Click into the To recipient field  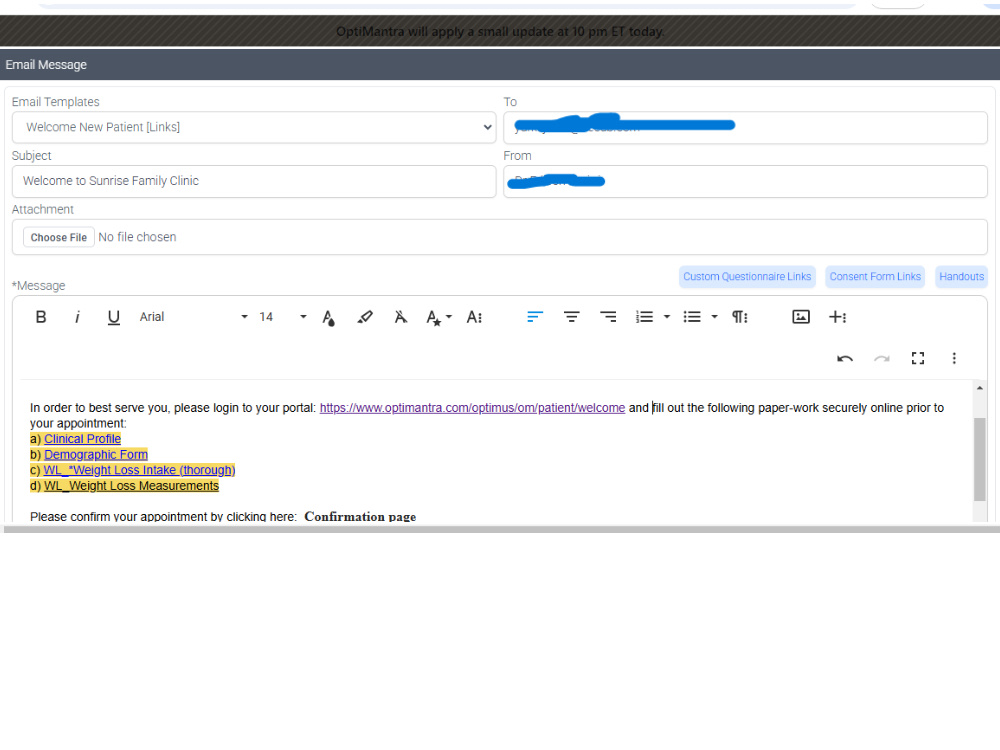coord(745,128)
